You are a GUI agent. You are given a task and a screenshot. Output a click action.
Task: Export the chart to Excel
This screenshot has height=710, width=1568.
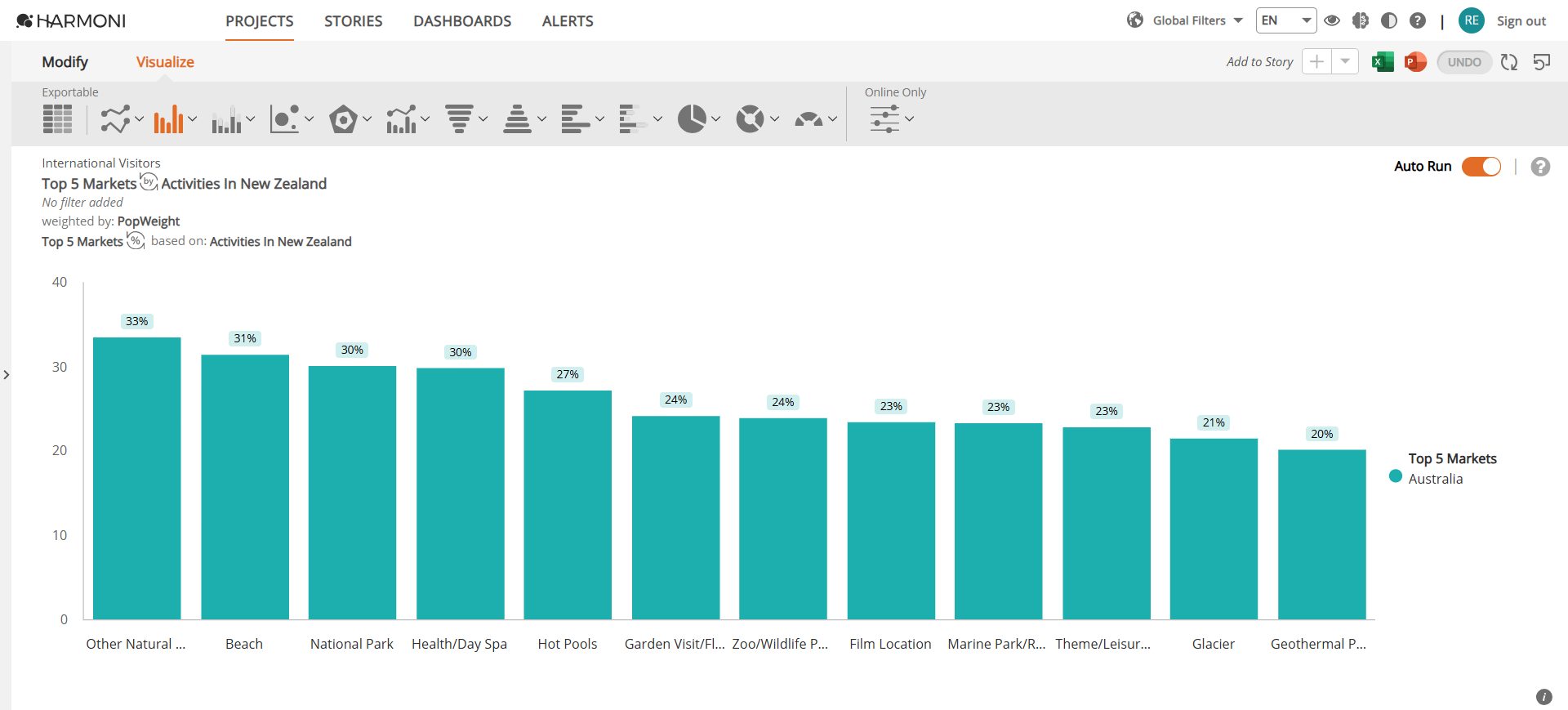click(x=1383, y=62)
